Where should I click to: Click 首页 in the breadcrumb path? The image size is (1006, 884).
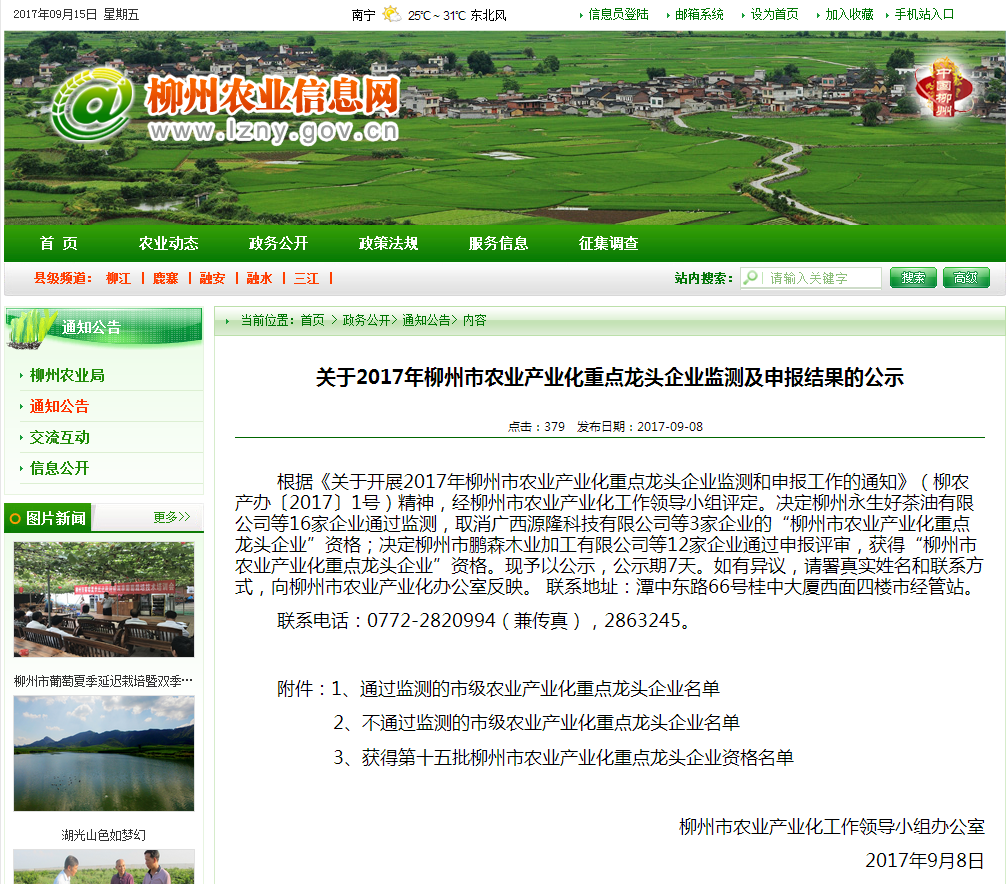pyautogui.click(x=312, y=321)
